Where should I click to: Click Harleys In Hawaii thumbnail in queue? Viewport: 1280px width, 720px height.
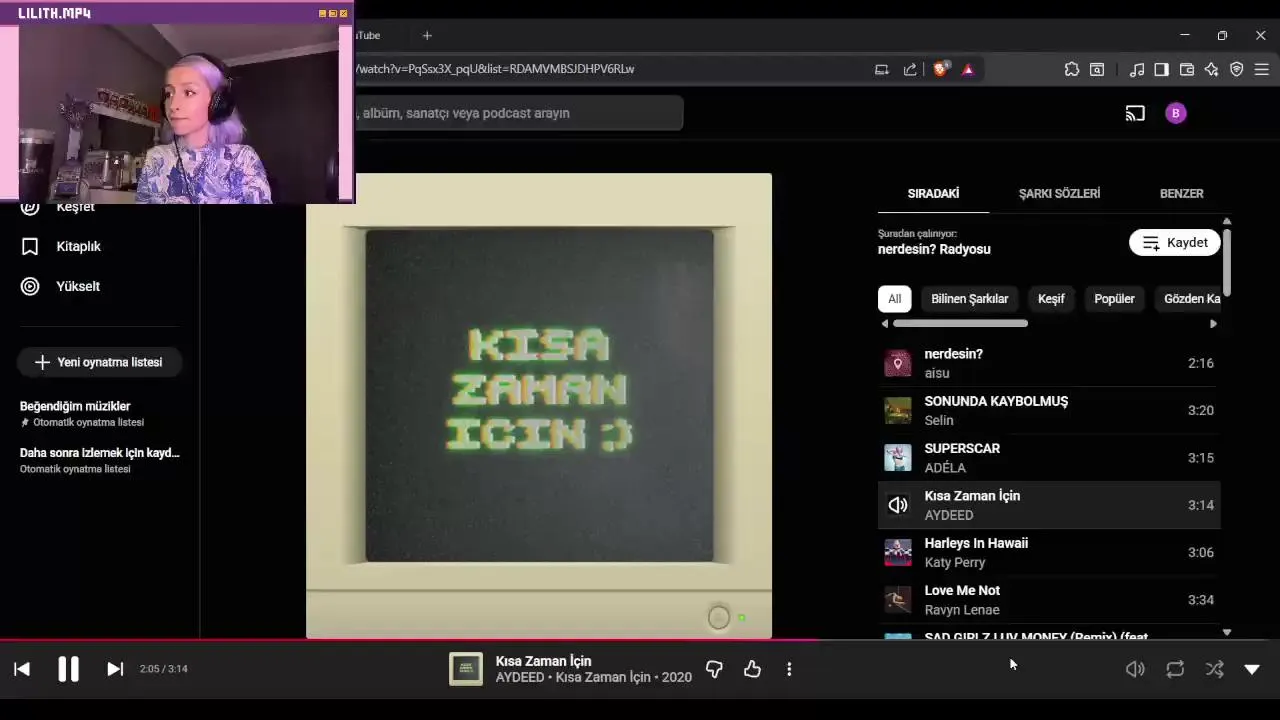[898, 552]
